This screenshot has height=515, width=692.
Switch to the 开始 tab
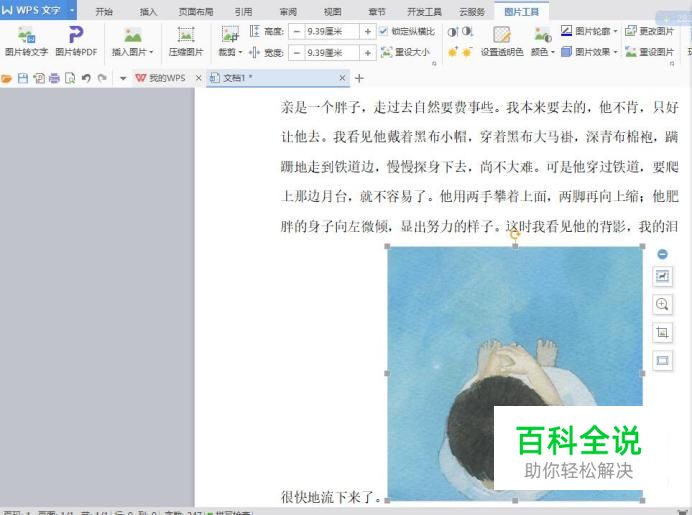[104, 11]
